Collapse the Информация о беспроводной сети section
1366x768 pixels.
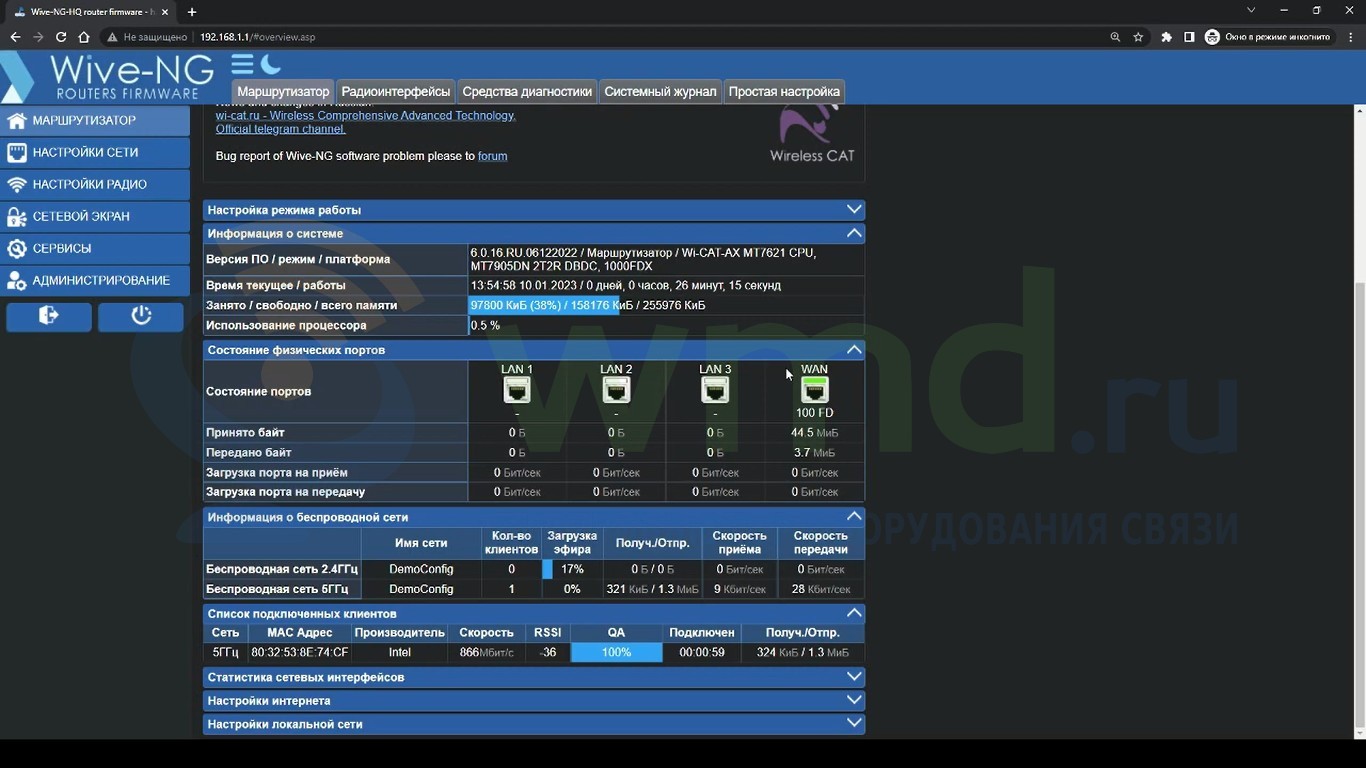click(x=534, y=517)
